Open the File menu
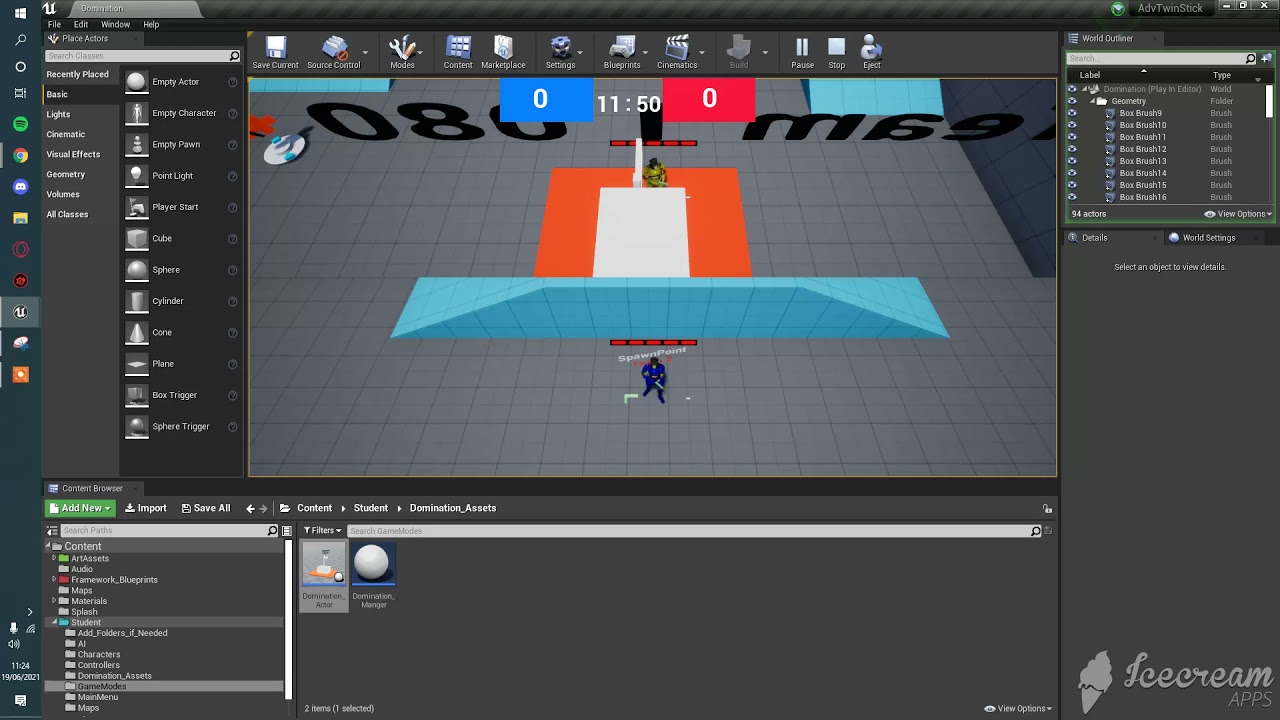This screenshot has height=720, width=1280. pyautogui.click(x=54, y=24)
